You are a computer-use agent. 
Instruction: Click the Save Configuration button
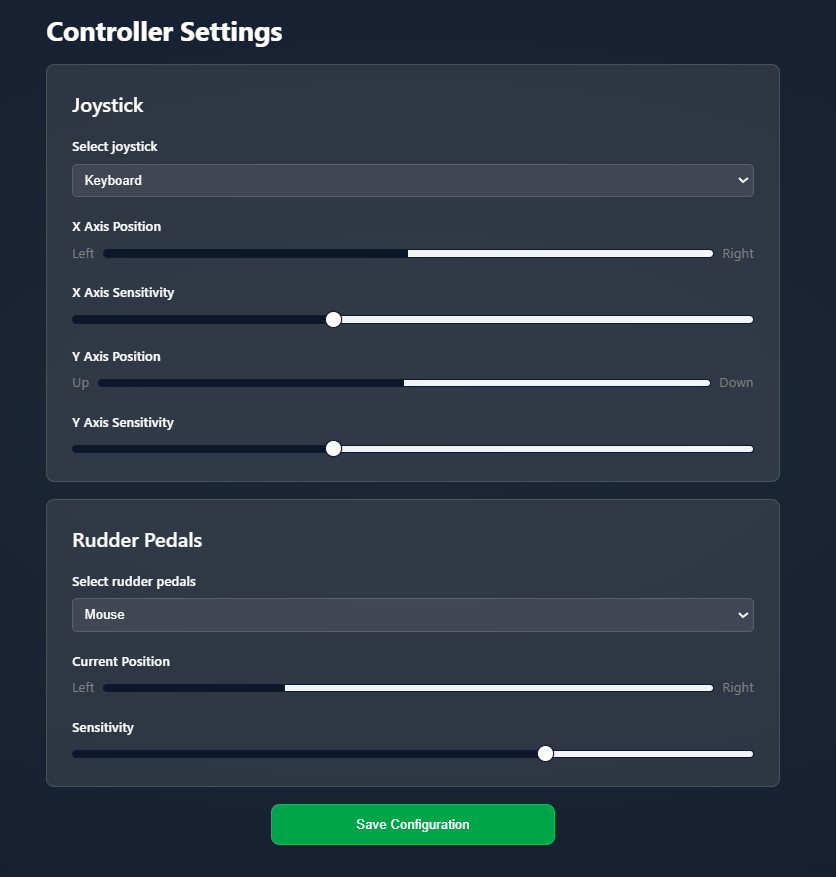click(412, 824)
